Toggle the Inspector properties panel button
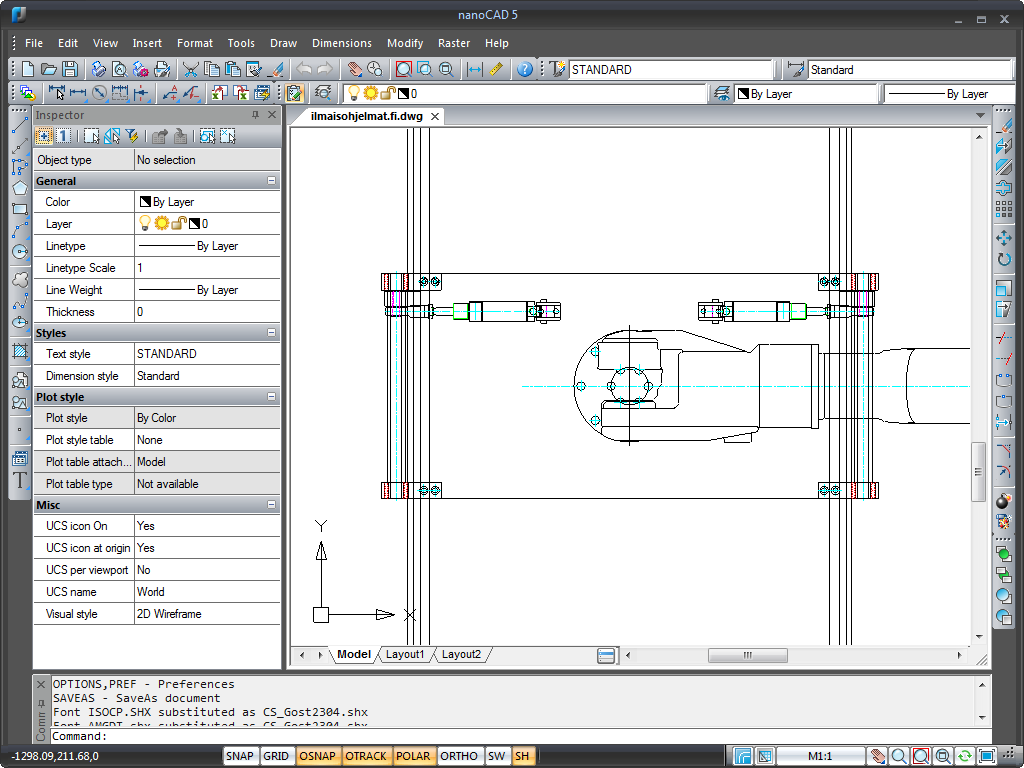This screenshot has height=768, width=1024. 294,93
